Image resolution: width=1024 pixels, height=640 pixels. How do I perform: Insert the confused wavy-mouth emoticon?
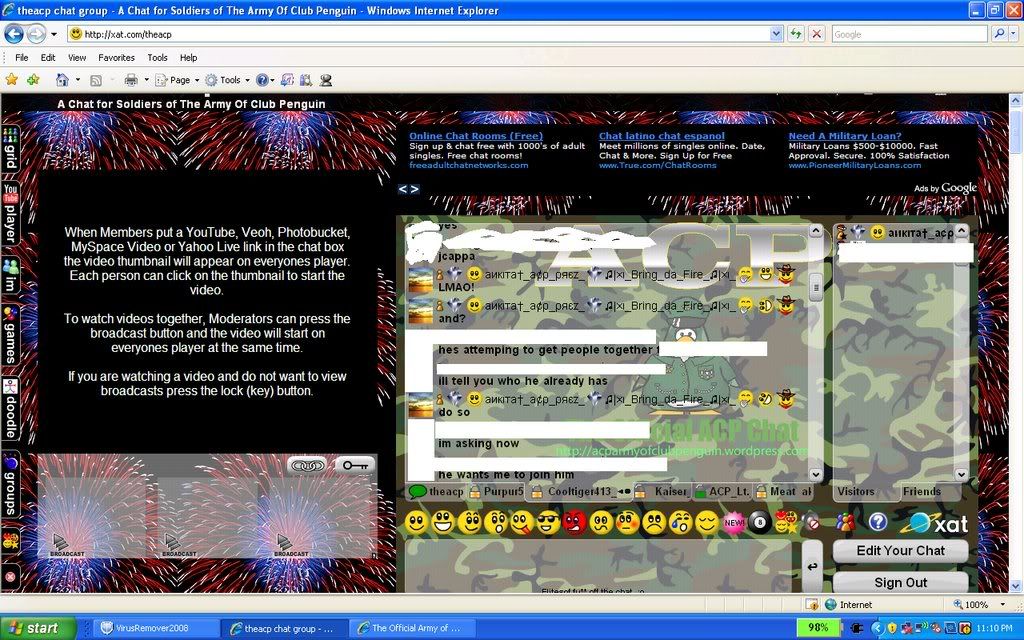click(x=601, y=522)
